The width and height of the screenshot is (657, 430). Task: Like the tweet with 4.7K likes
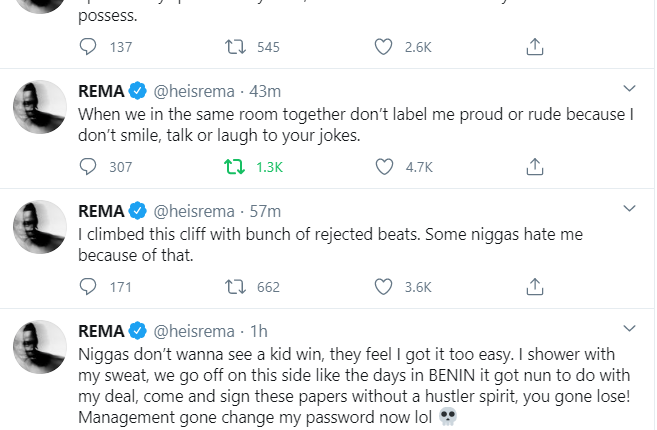click(383, 167)
